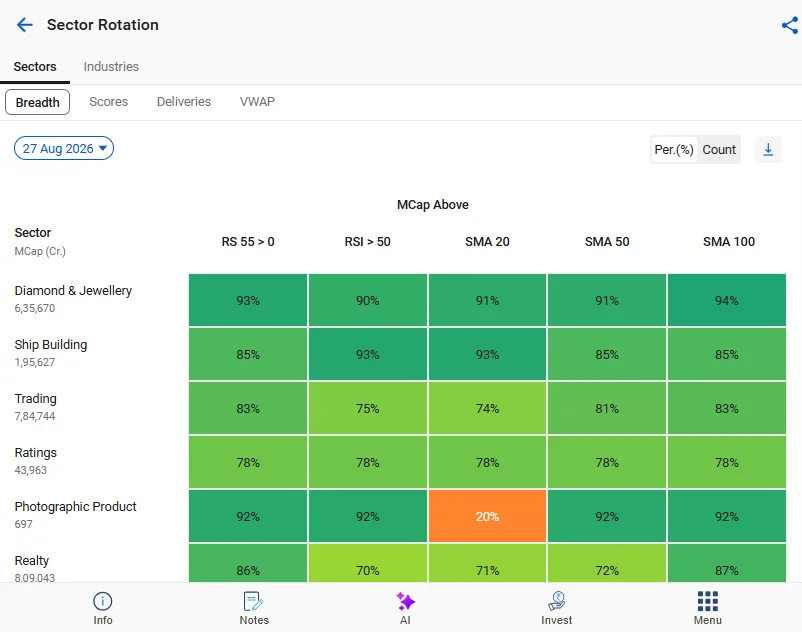Select Trading 74% SMA 20 cell

coord(487,408)
